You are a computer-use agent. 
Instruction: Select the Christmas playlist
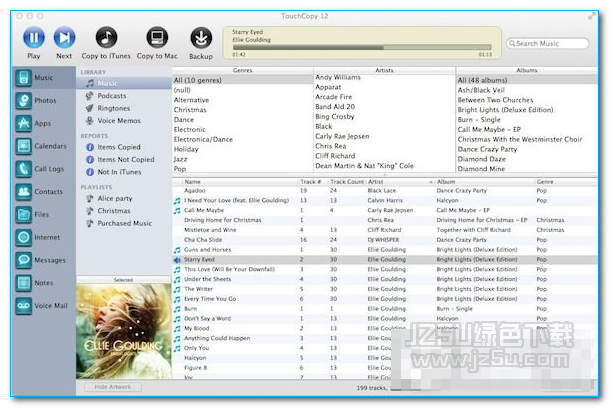point(124,211)
